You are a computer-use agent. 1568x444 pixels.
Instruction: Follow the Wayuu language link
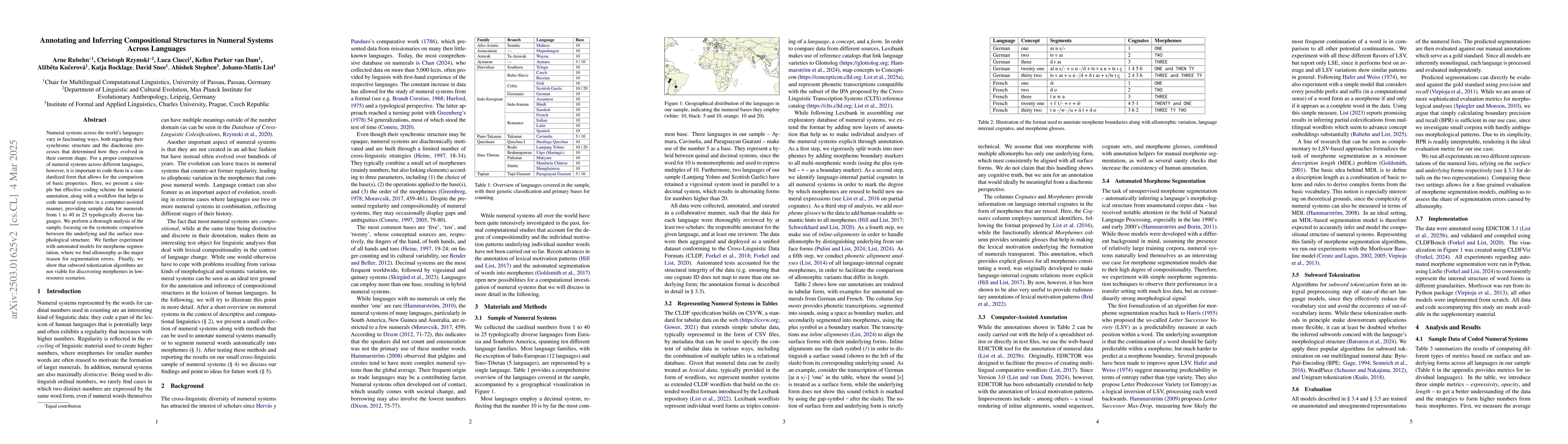coord(543,57)
